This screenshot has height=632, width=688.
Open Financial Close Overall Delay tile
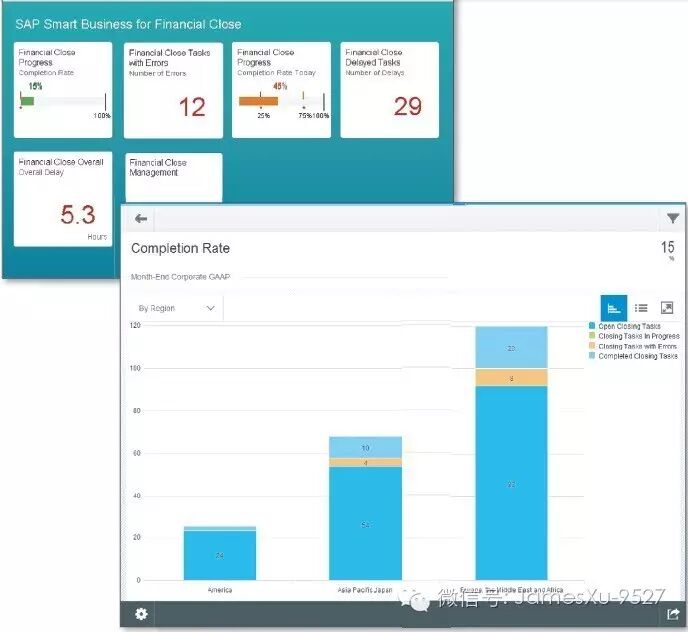[x=63, y=199]
